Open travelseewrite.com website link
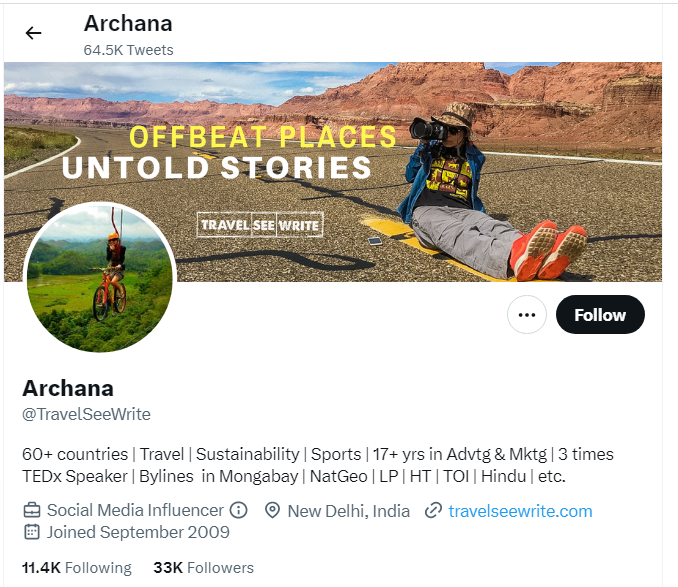Viewport: 678px width, 587px height. click(520, 511)
